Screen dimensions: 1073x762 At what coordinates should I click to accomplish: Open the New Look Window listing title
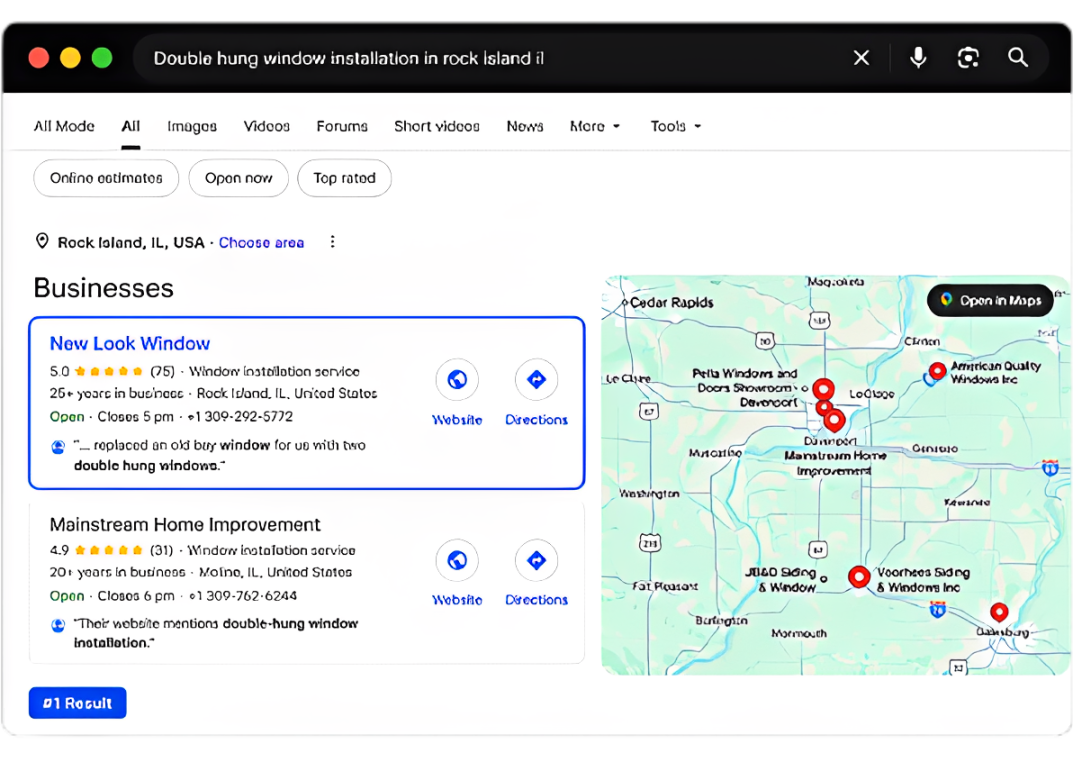[130, 343]
